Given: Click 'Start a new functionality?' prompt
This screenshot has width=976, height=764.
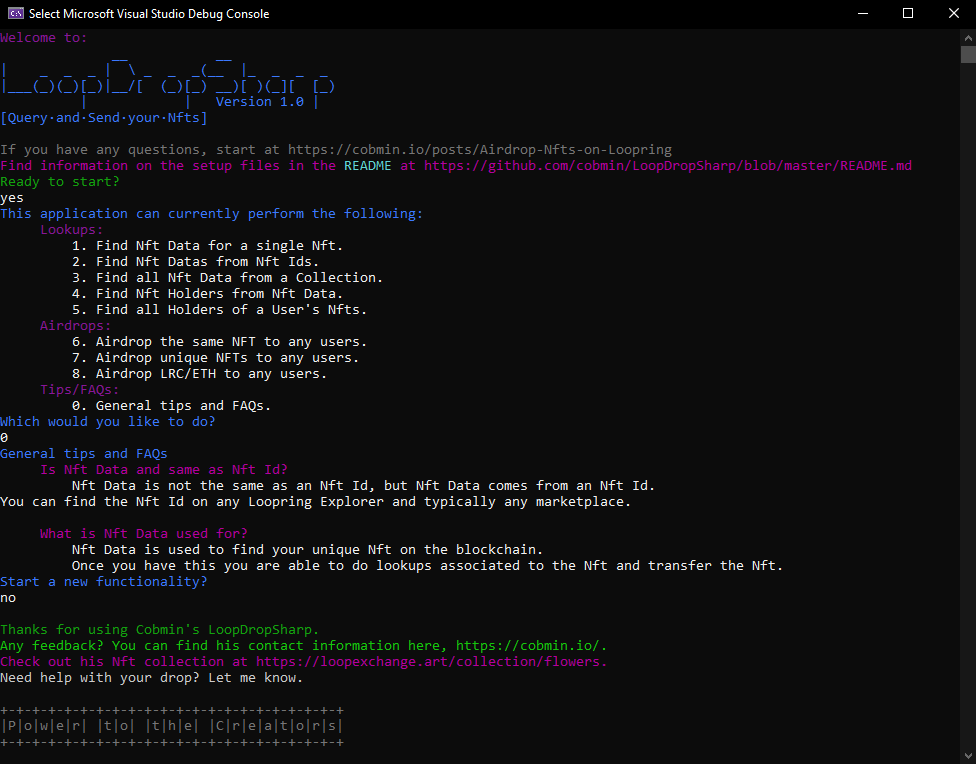Looking at the screenshot, I should pyautogui.click(x=104, y=582).
